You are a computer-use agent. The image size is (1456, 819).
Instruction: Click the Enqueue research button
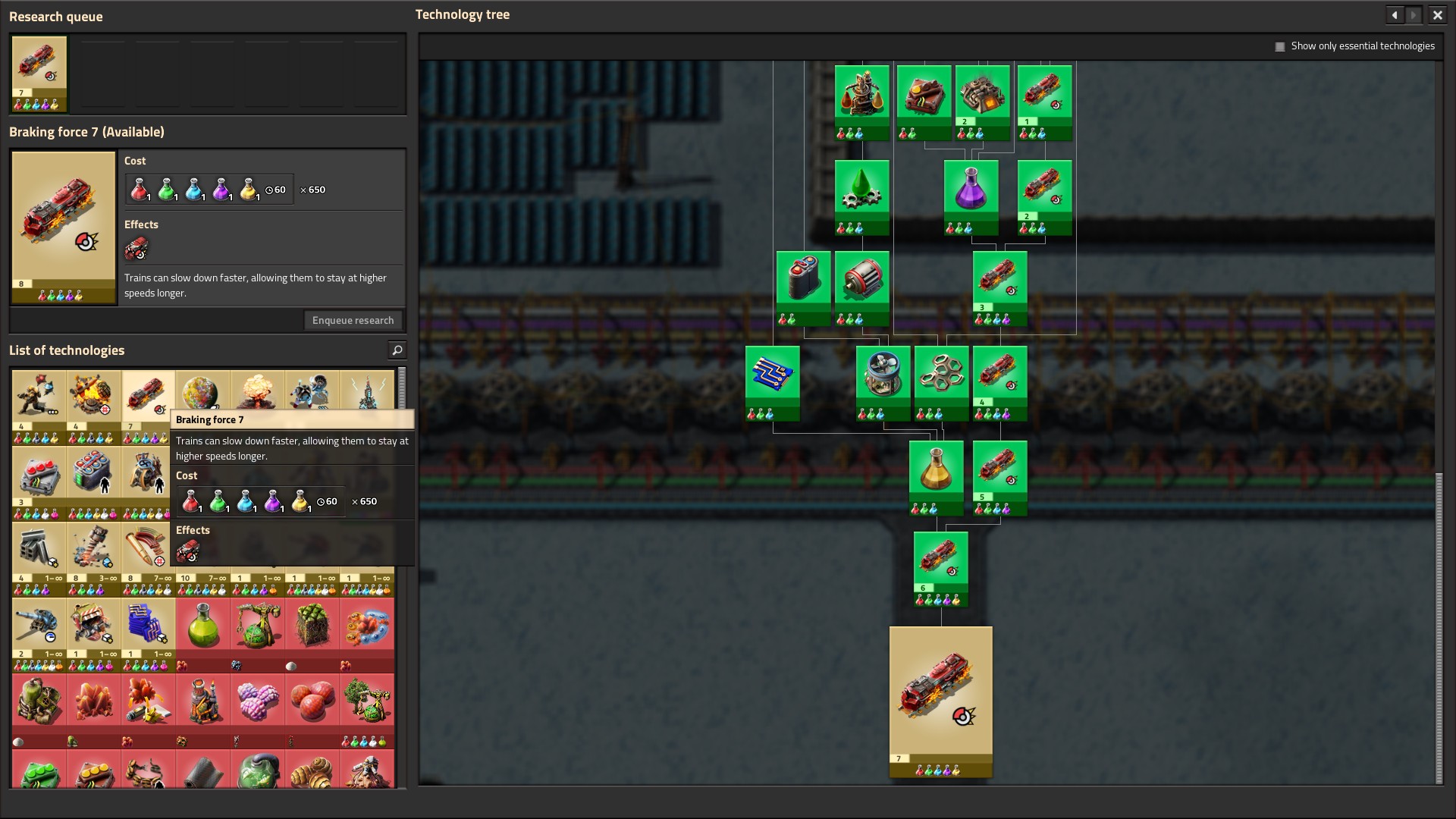tap(353, 320)
